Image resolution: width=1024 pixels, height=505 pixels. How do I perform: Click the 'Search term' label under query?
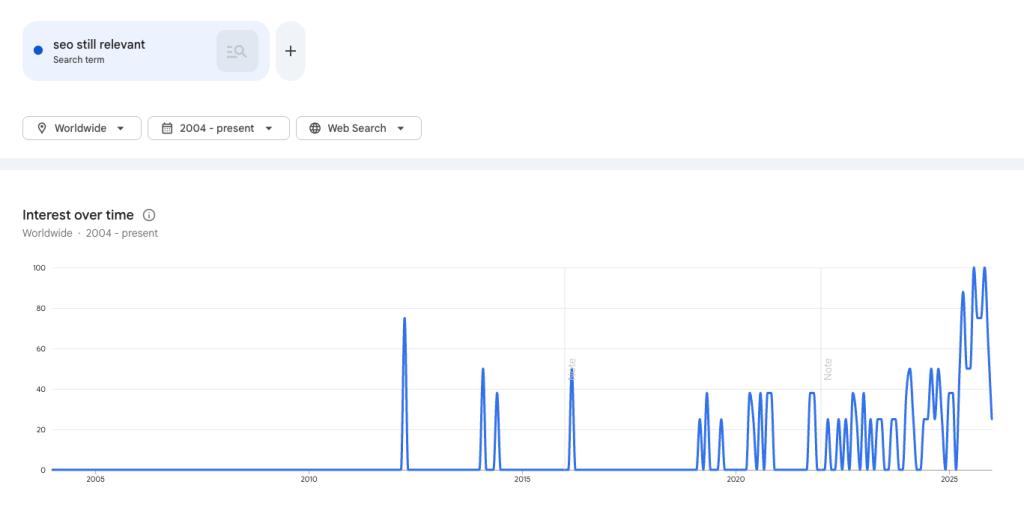[x=79, y=60]
